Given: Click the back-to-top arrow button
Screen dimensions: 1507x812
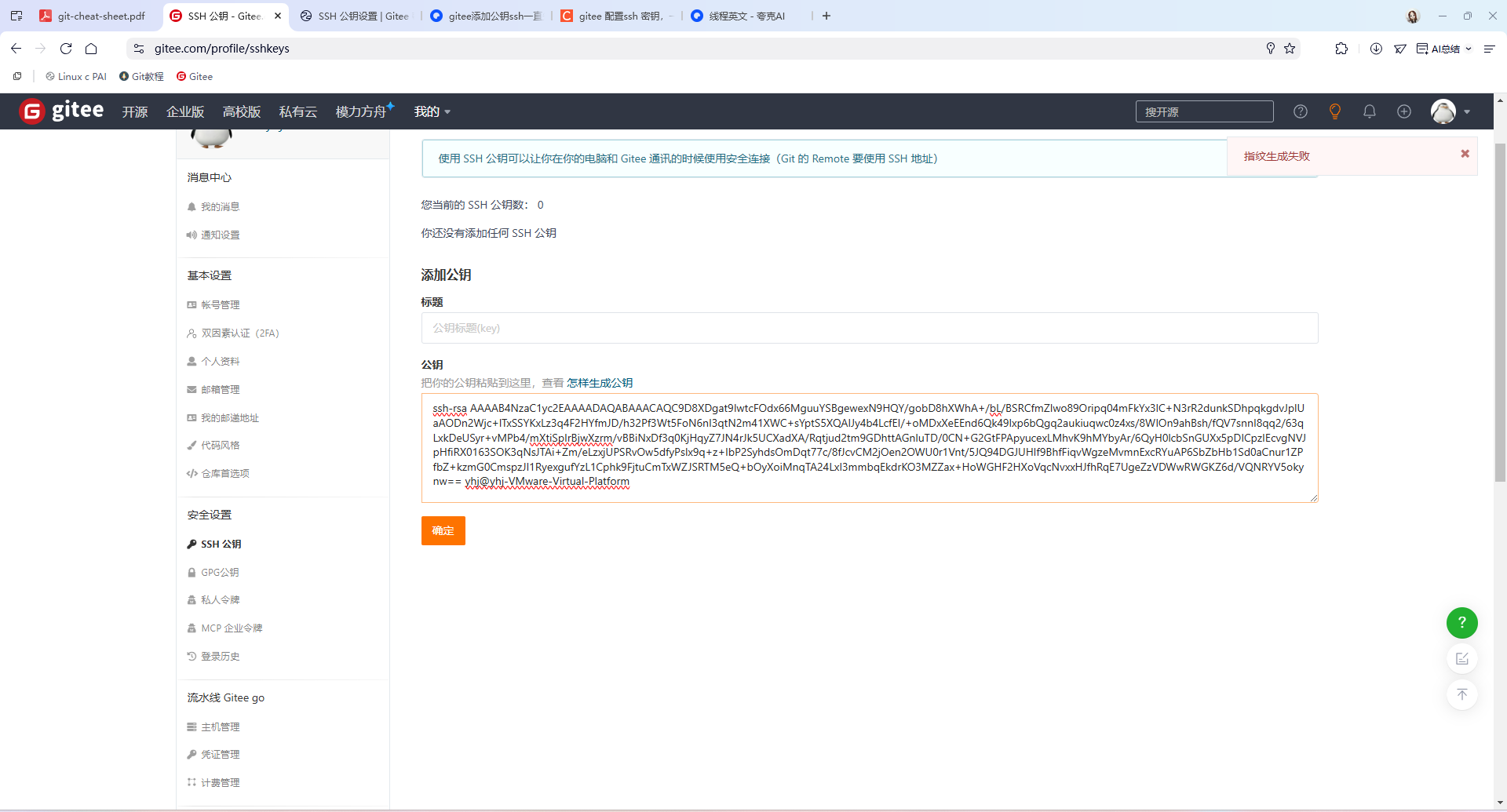Looking at the screenshot, I should 1462,694.
